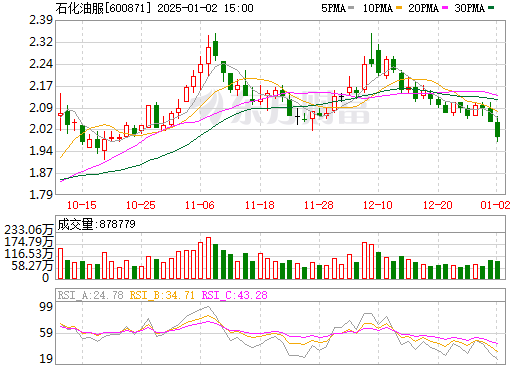Viewport: 520px width, 365px height.
Task: Click the 1.87 price axis label
Action: pyautogui.click(x=41, y=173)
